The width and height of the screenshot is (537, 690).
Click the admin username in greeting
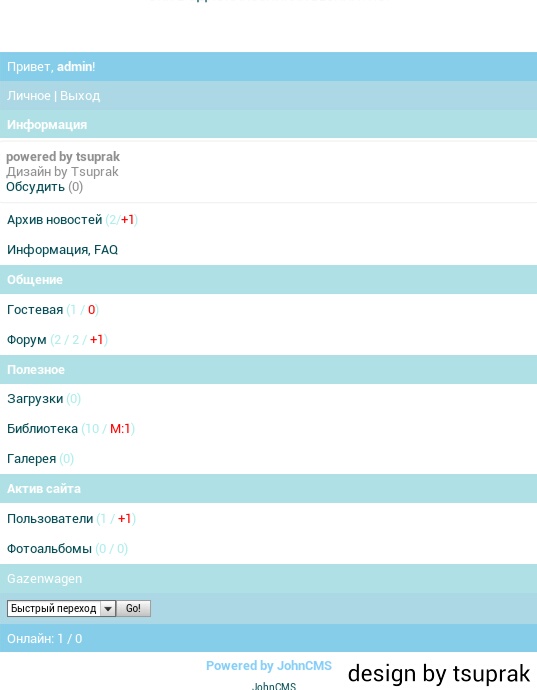[75, 66]
